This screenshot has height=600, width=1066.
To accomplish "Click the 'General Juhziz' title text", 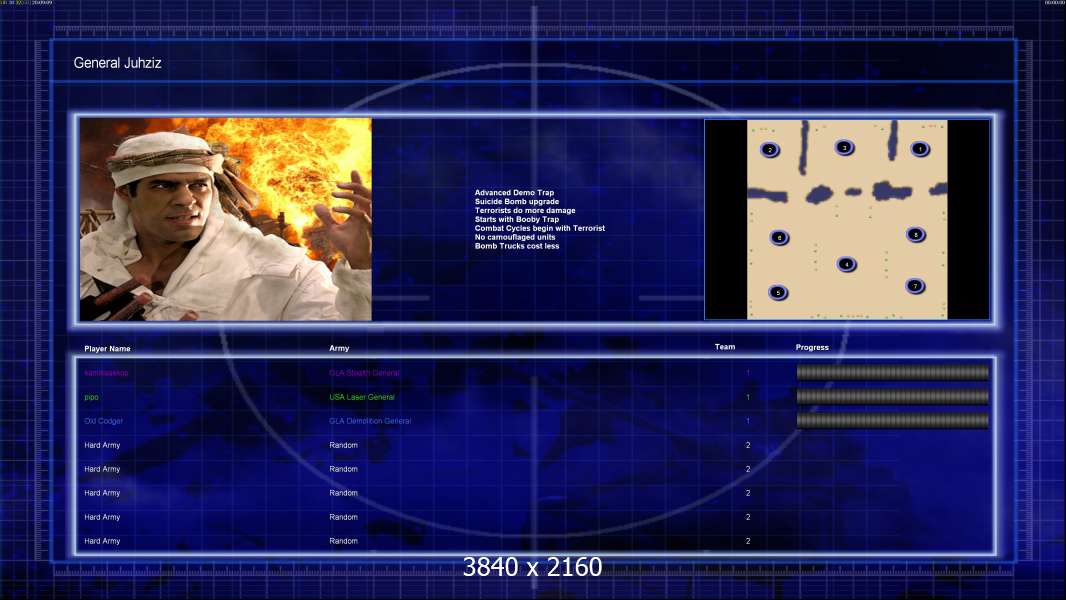I will pyautogui.click(x=118, y=63).
